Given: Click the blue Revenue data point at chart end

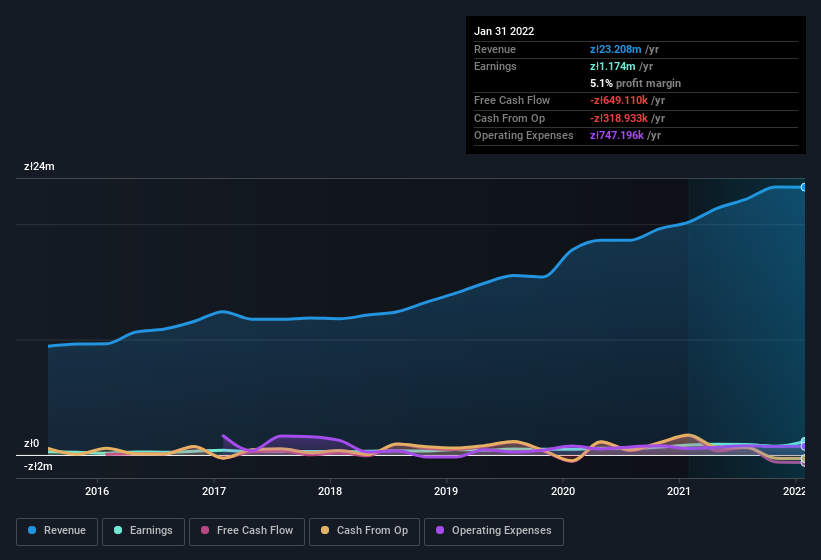Looking at the screenshot, I should [803, 187].
